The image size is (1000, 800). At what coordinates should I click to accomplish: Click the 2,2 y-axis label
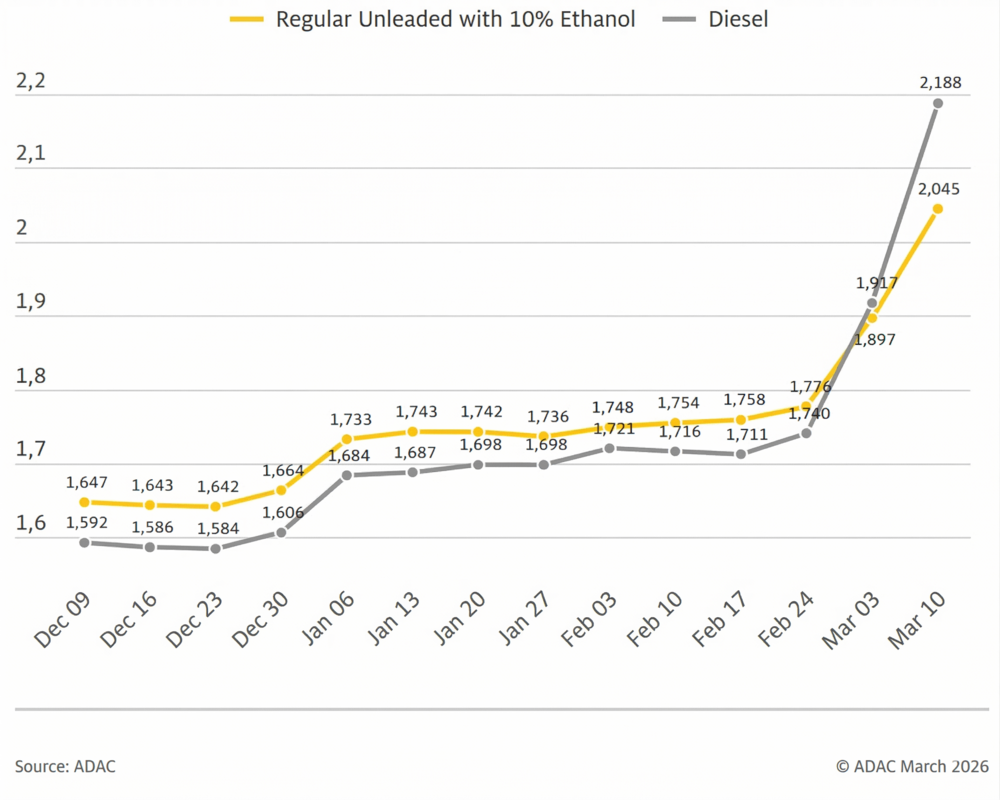(x=31, y=82)
